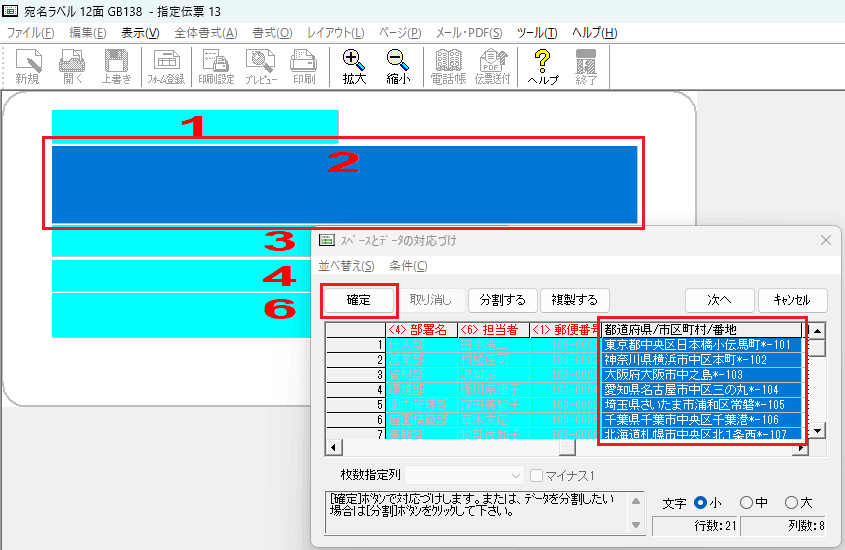Select label space 1 in layout
This screenshot has width=845, height=550.
[195, 126]
